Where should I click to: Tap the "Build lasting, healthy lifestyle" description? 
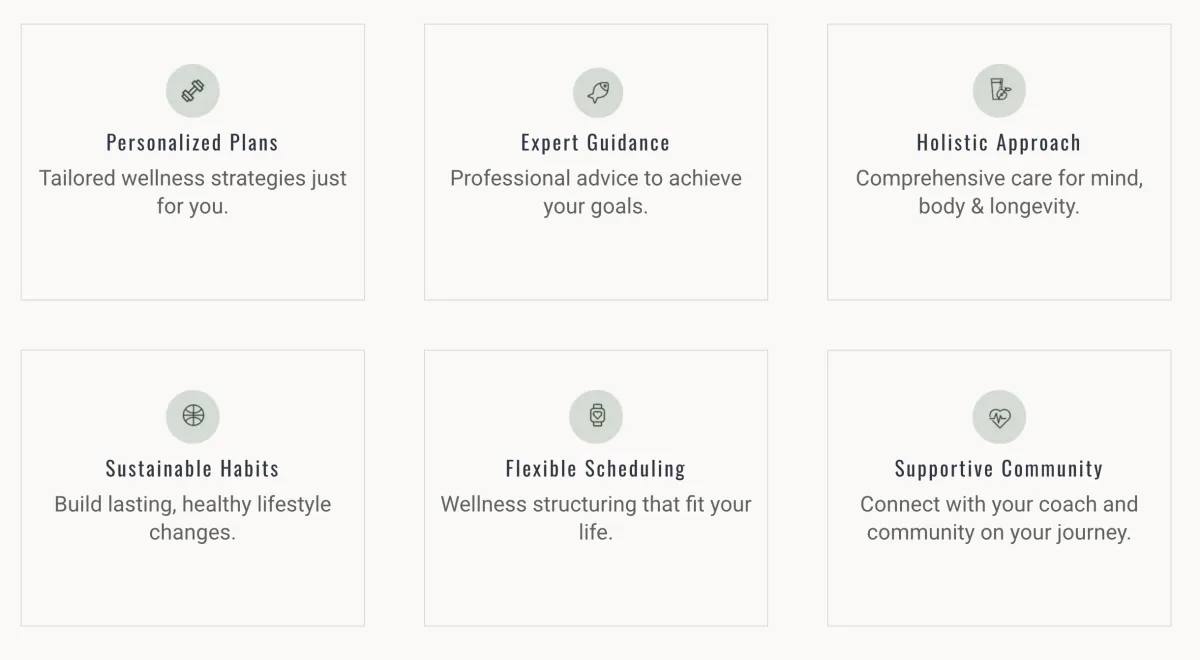click(193, 505)
